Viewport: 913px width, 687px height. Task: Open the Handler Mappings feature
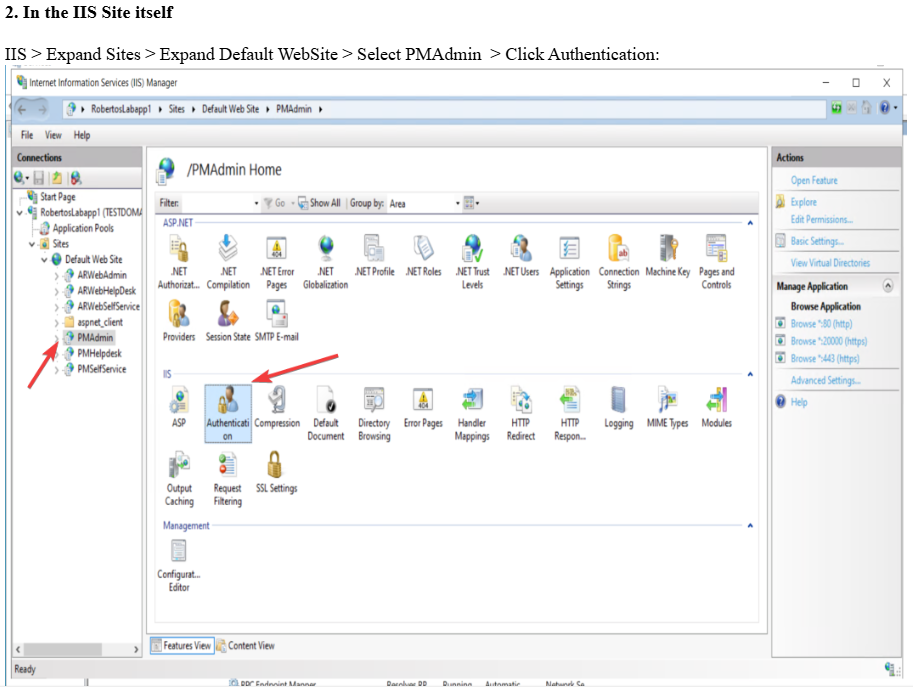tap(471, 404)
